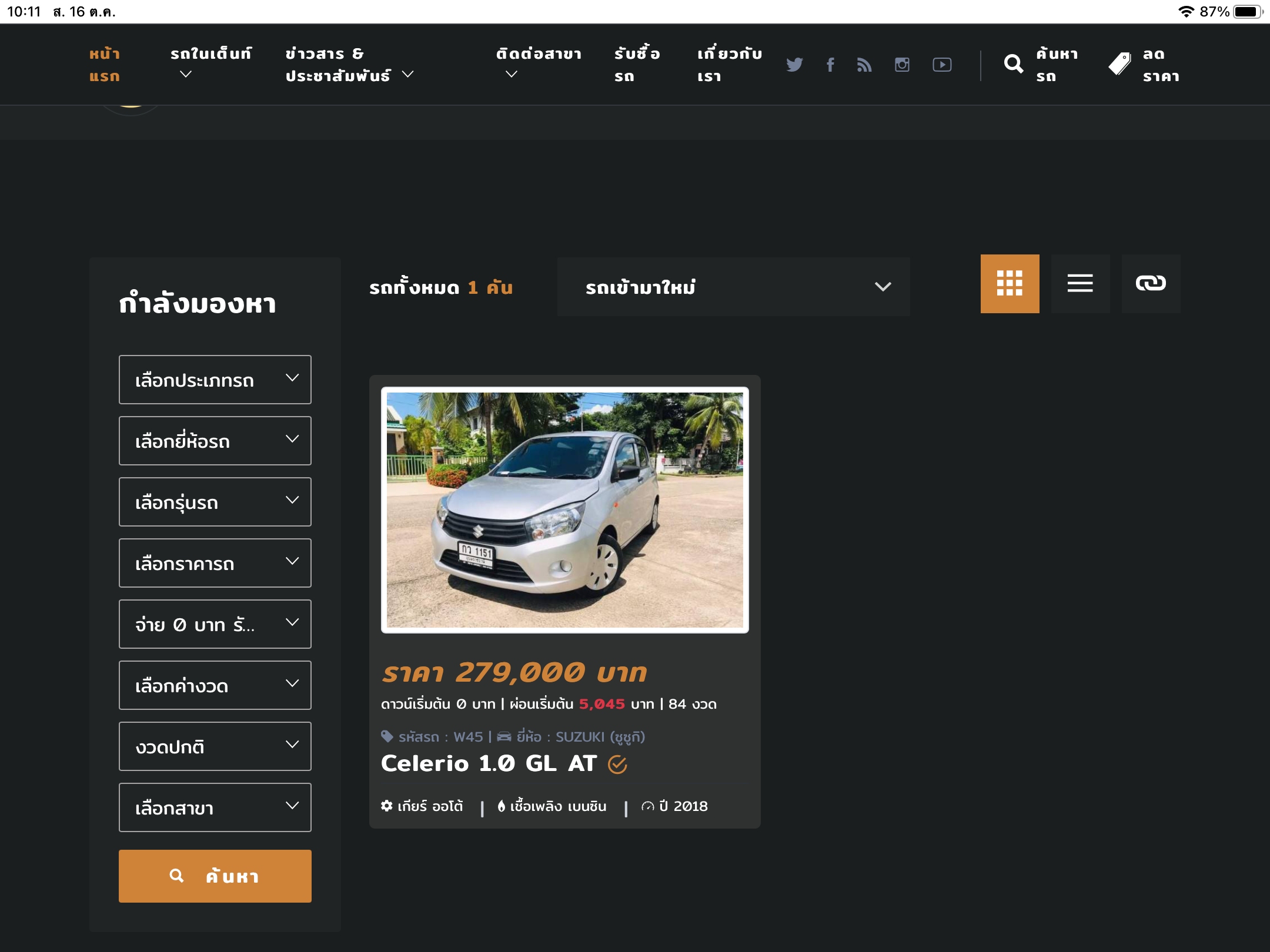
Task: Open the Instagram icon in header
Action: point(902,65)
